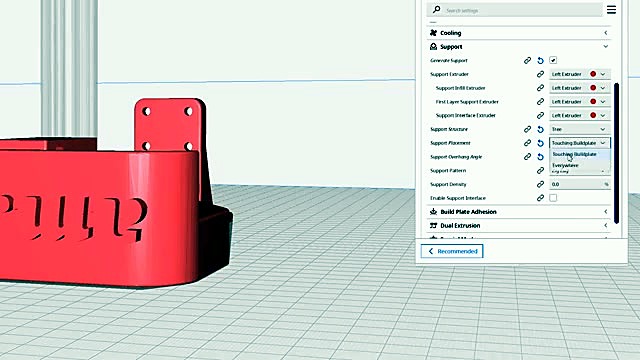
Task: Click the Support Placement label
Action: [x=450, y=143]
